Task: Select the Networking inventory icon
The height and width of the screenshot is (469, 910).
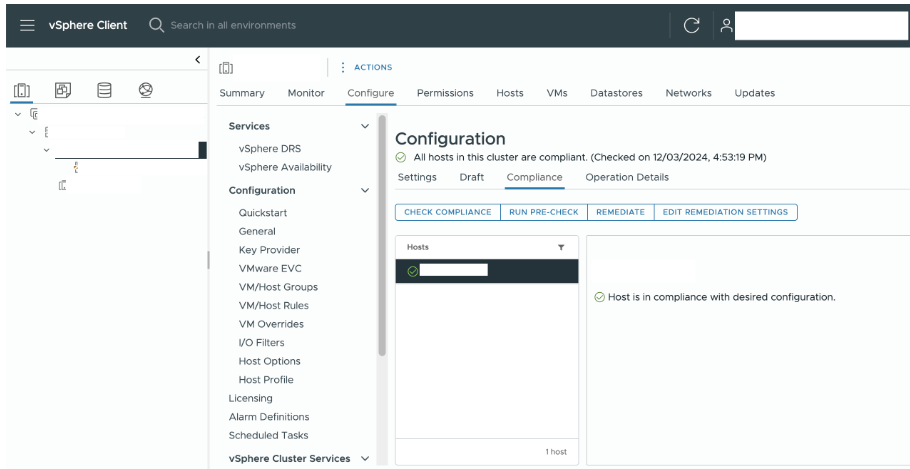Action: pyautogui.click(x=145, y=94)
